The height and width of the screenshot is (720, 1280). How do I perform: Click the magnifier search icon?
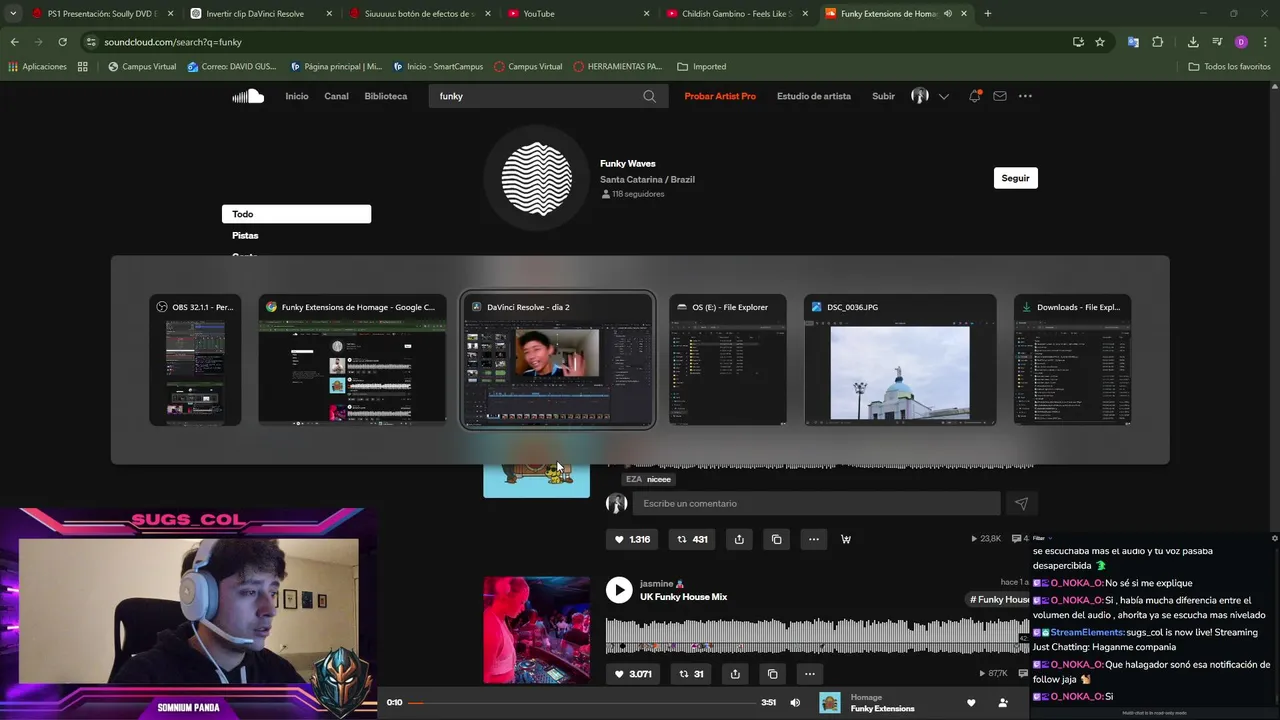click(650, 96)
